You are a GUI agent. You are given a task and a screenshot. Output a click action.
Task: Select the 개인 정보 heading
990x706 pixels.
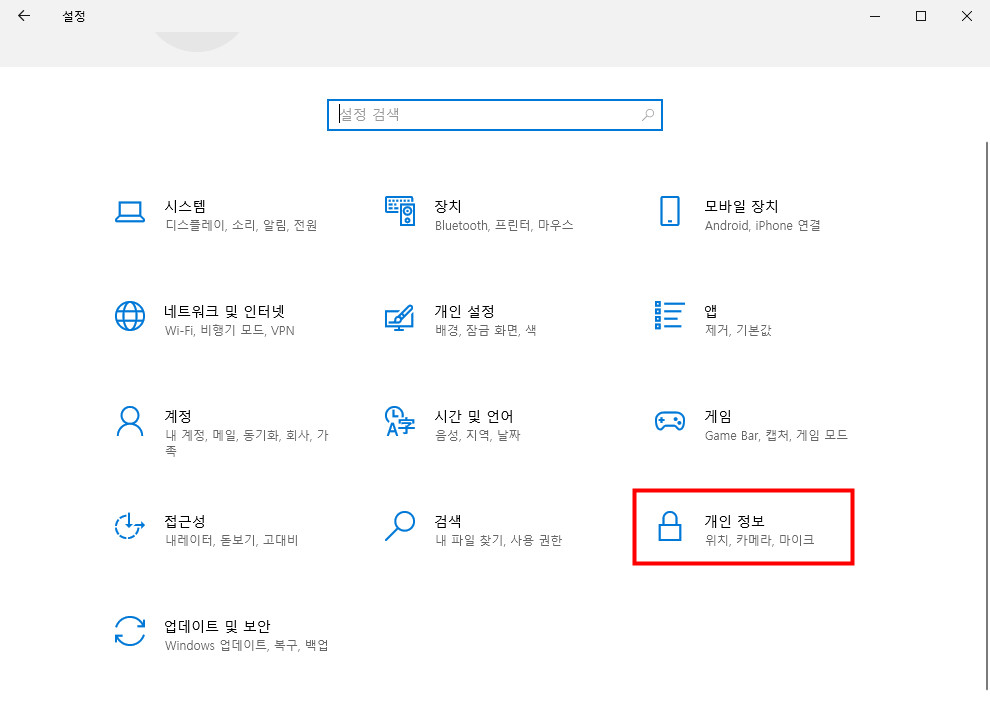pos(734,521)
